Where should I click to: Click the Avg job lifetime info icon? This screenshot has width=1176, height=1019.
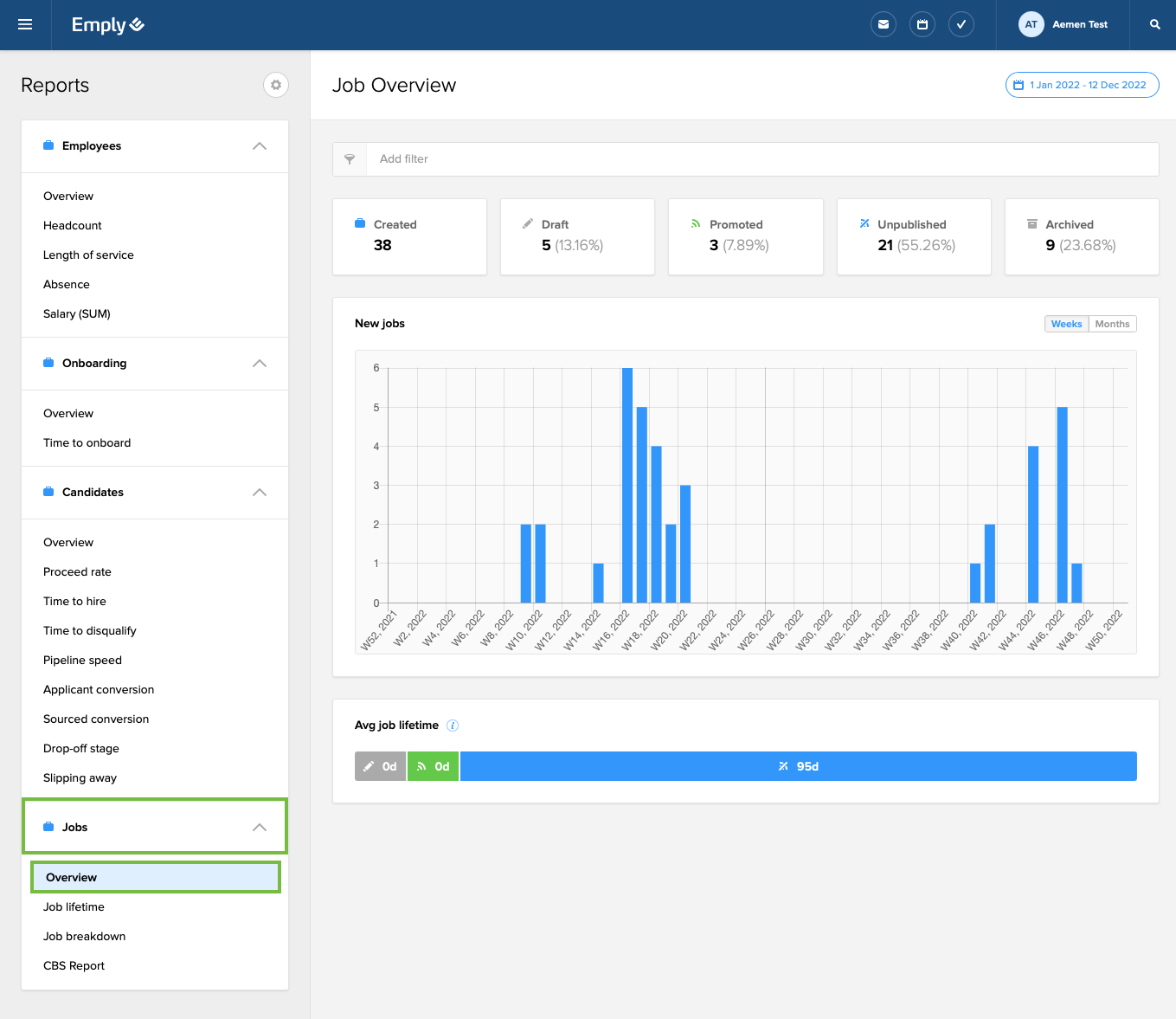(x=453, y=726)
